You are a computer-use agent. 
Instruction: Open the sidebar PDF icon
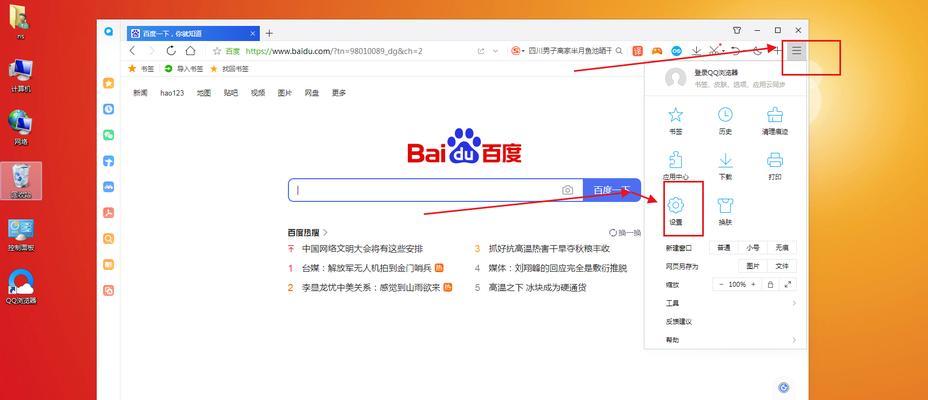pos(108,213)
